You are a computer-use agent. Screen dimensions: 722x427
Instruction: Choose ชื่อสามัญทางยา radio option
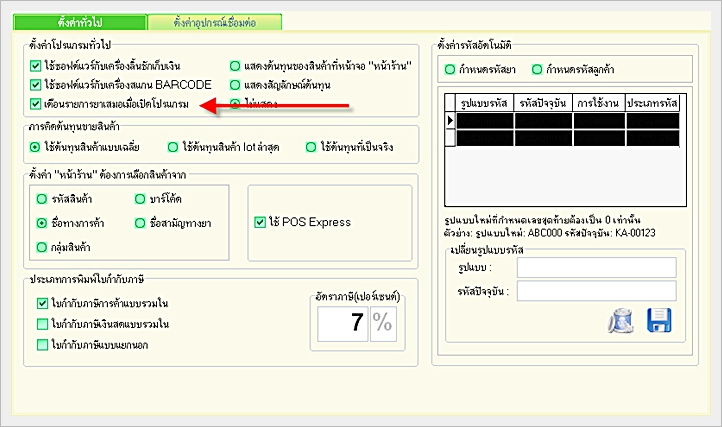tap(140, 223)
